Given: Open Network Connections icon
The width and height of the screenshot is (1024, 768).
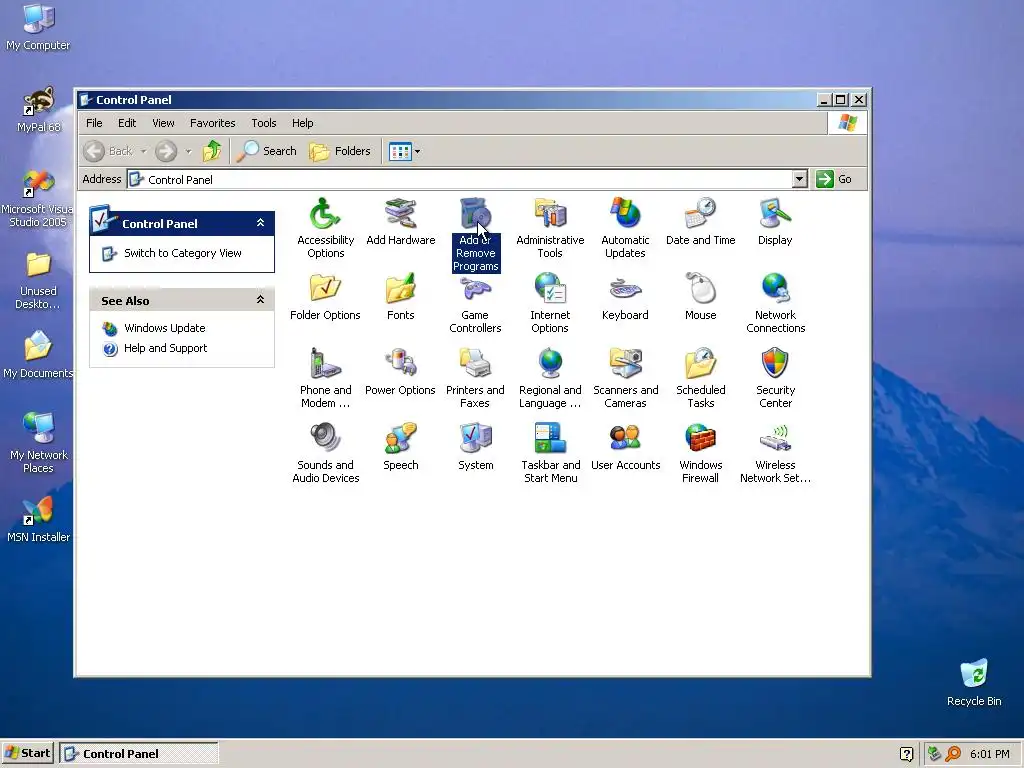Looking at the screenshot, I should tap(775, 303).
